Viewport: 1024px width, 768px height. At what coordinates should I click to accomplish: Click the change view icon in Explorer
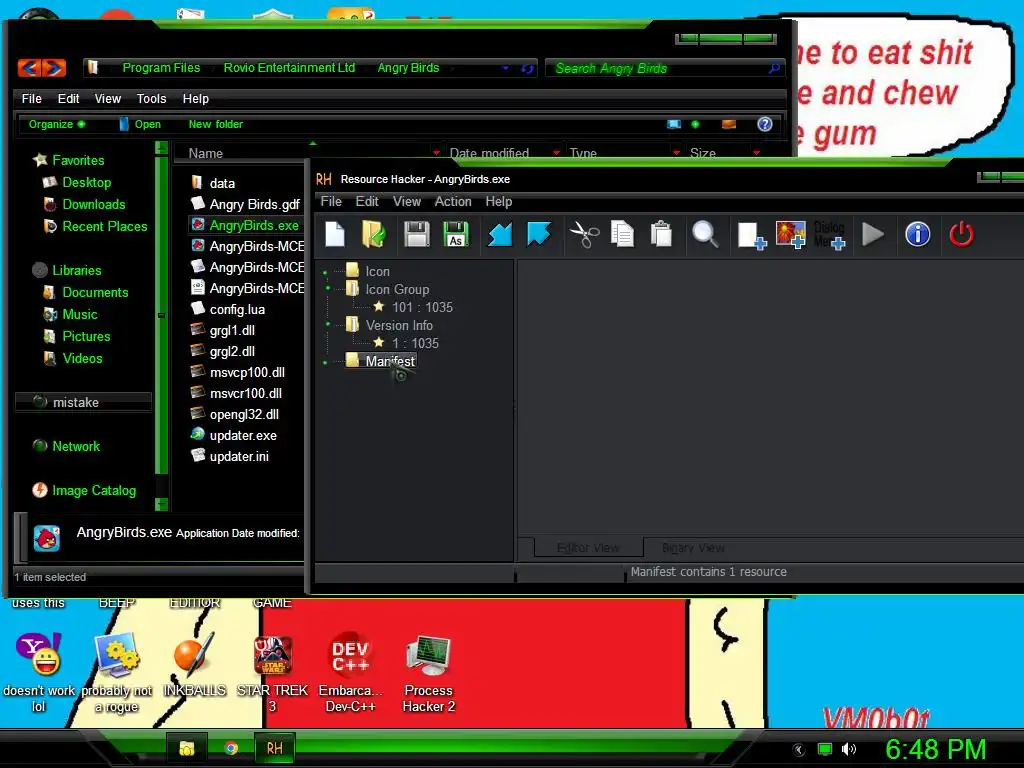click(x=674, y=124)
